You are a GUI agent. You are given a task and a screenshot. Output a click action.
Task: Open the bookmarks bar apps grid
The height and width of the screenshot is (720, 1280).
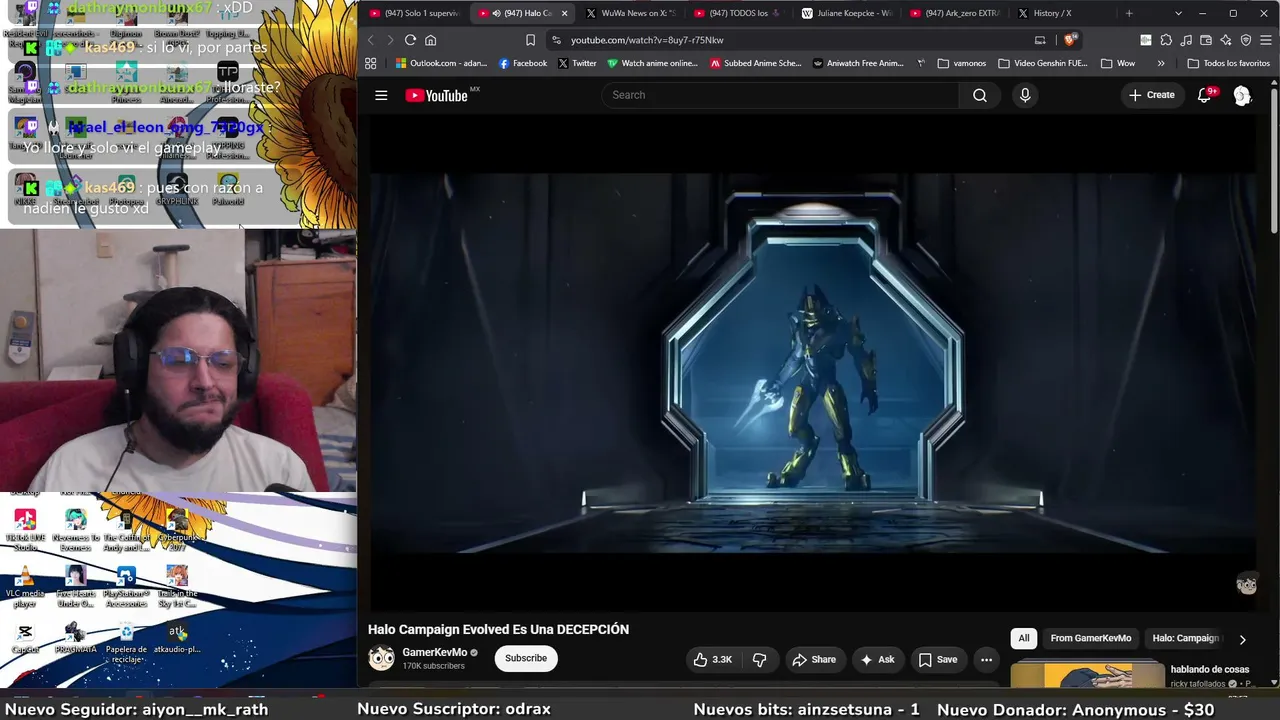pyautogui.click(x=370, y=63)
